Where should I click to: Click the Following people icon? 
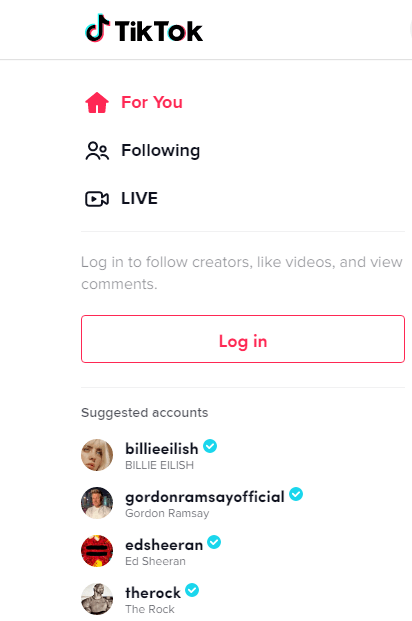pos(97,151)
